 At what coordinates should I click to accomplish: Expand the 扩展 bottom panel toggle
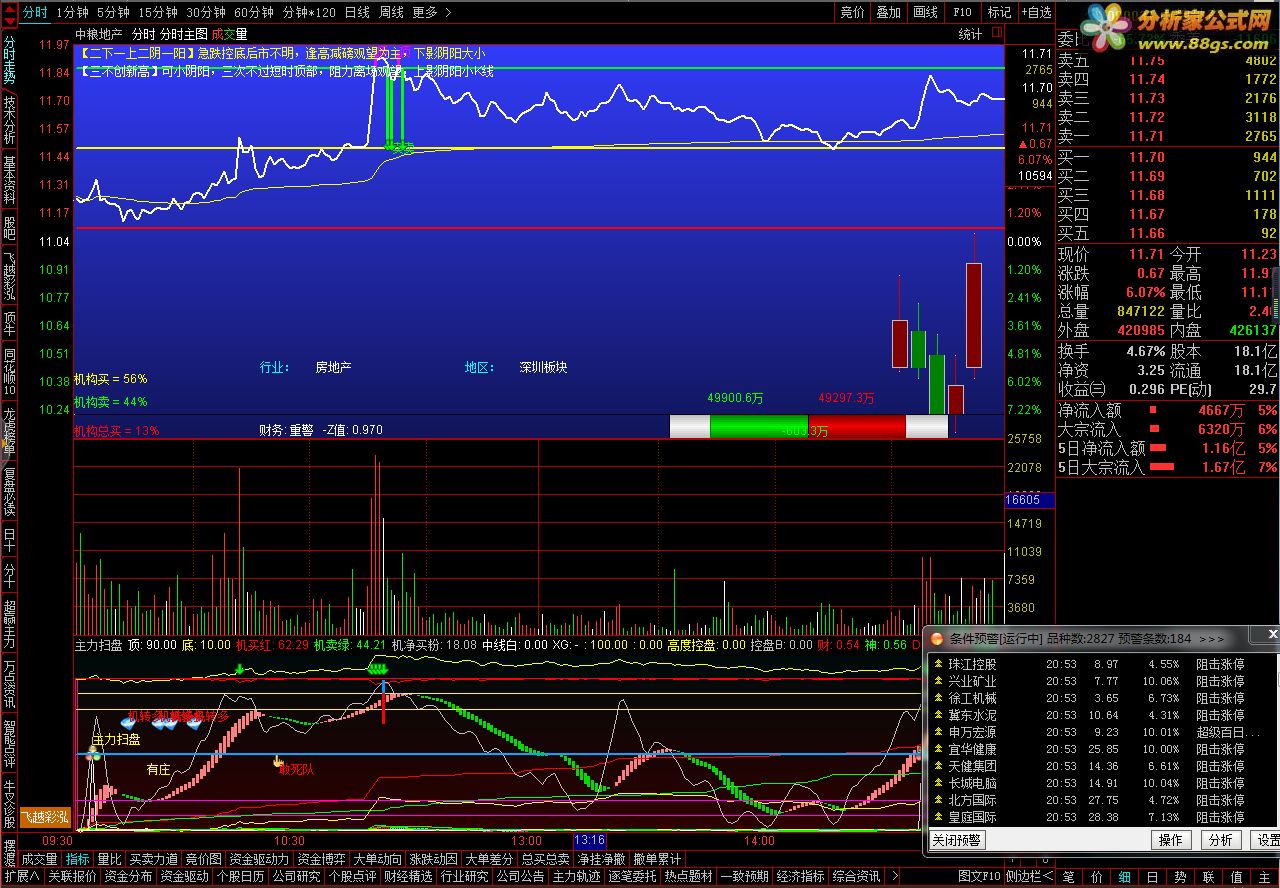[x=21, y=877]
